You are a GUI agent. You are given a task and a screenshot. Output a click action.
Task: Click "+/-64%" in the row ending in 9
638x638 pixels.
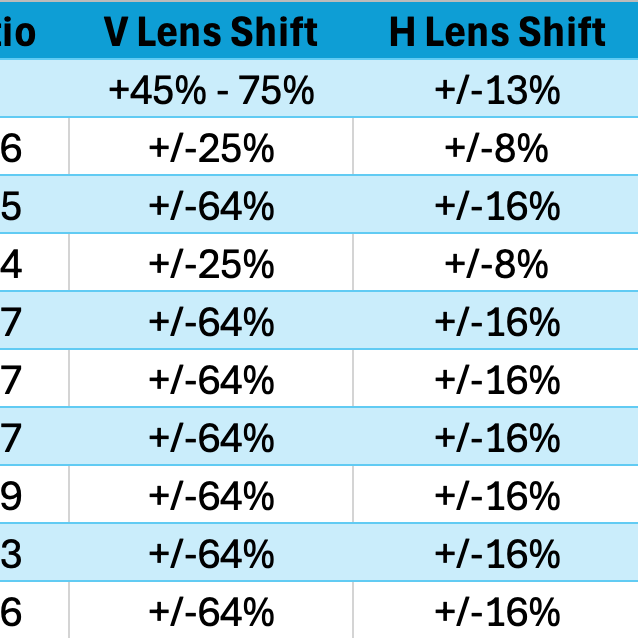coord(211,495)
